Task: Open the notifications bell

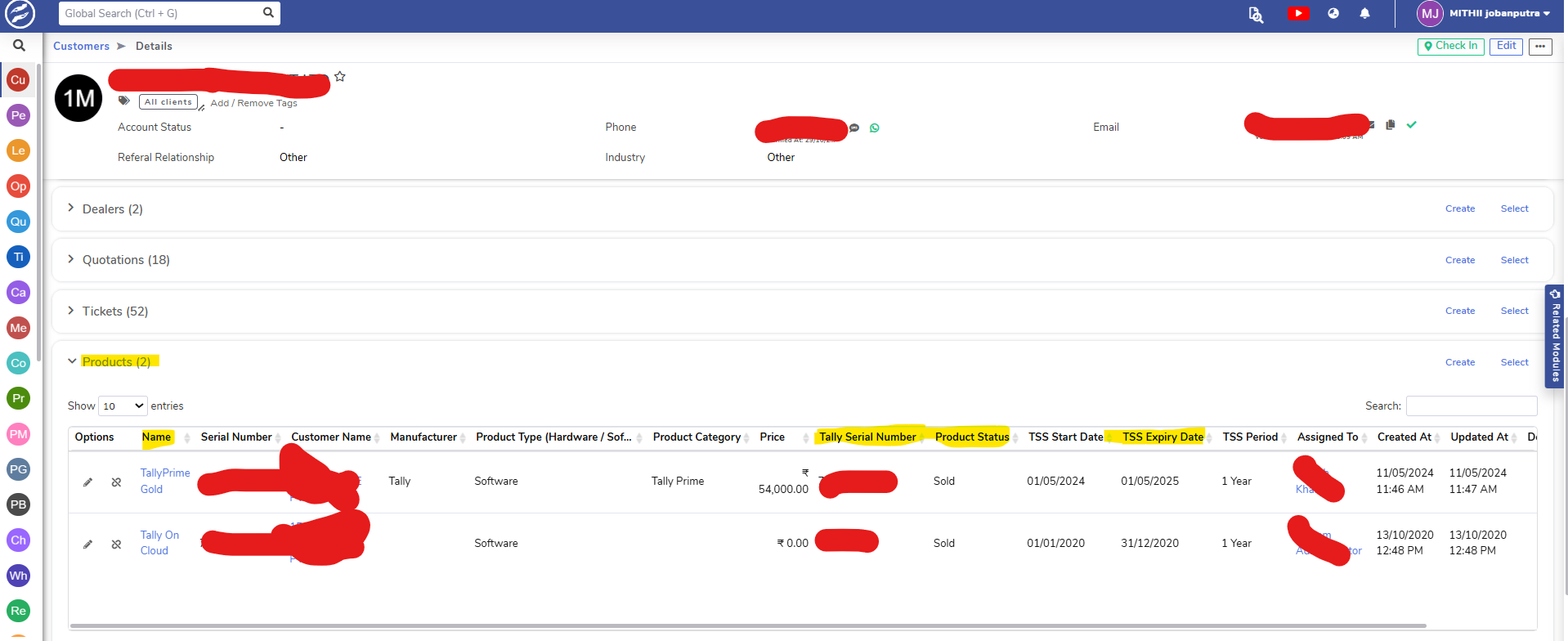Action: (x=1364, y=13)
